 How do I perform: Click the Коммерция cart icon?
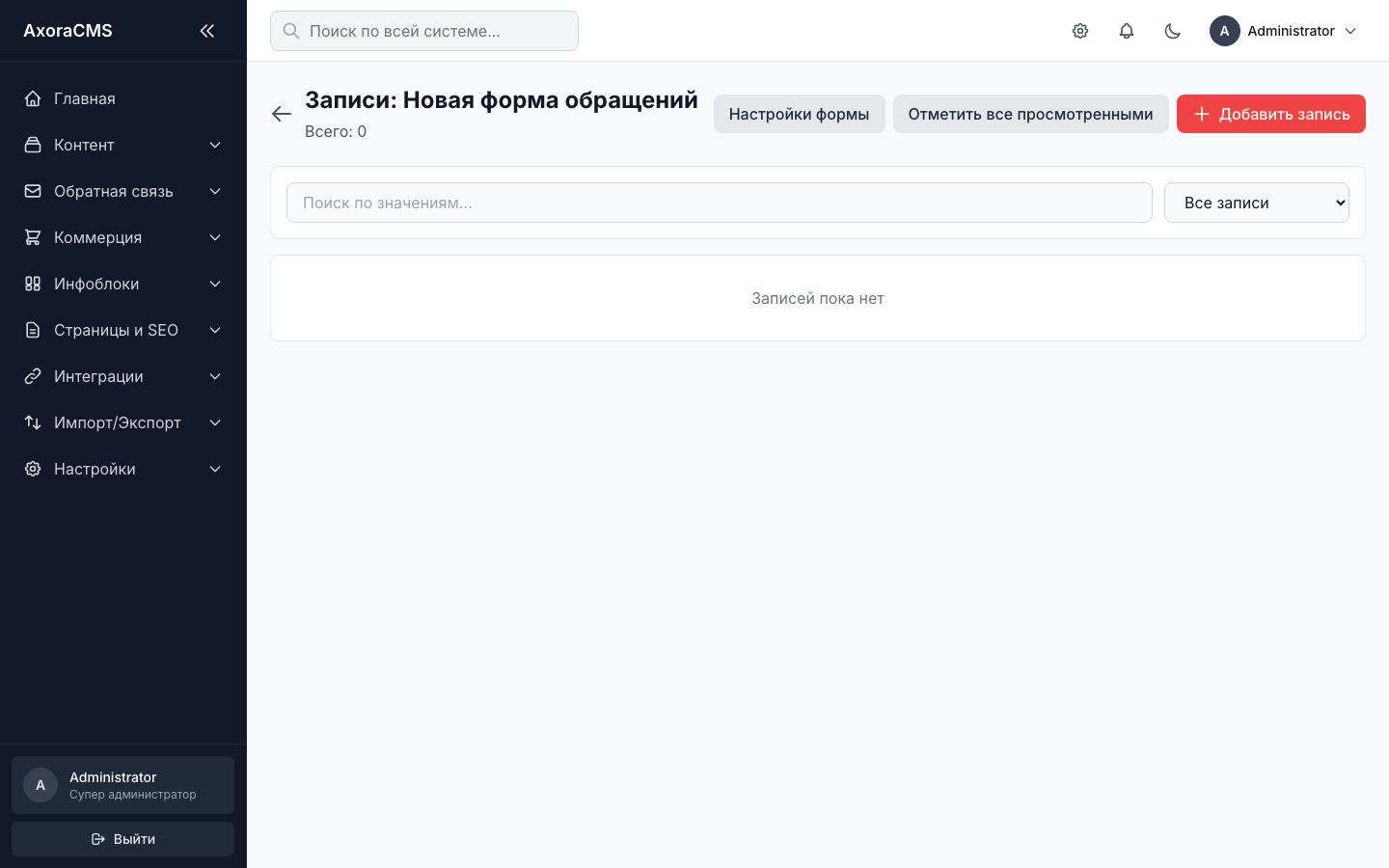click(33, 237)
